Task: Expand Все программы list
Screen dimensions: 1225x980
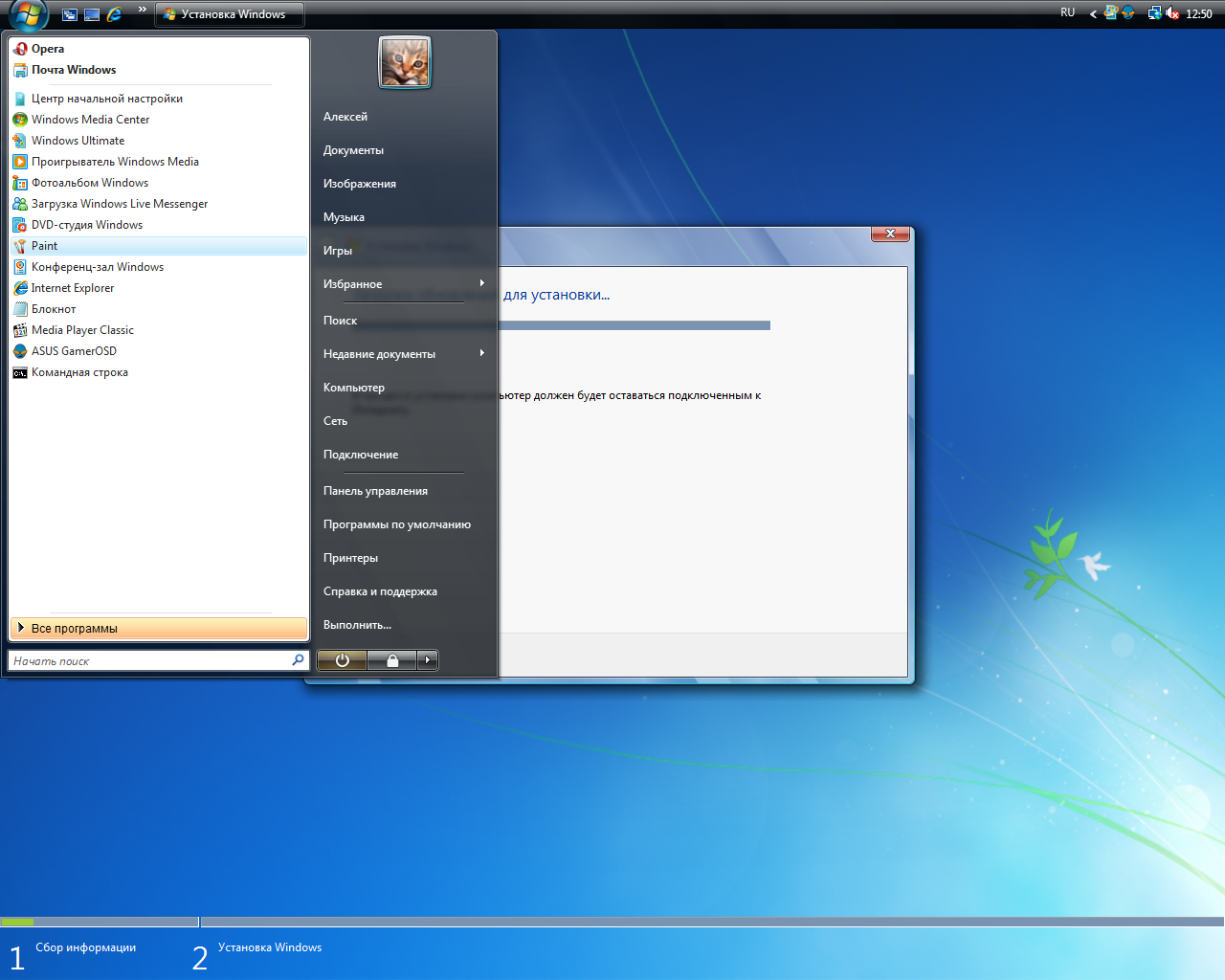Action: tap(159, 629)
